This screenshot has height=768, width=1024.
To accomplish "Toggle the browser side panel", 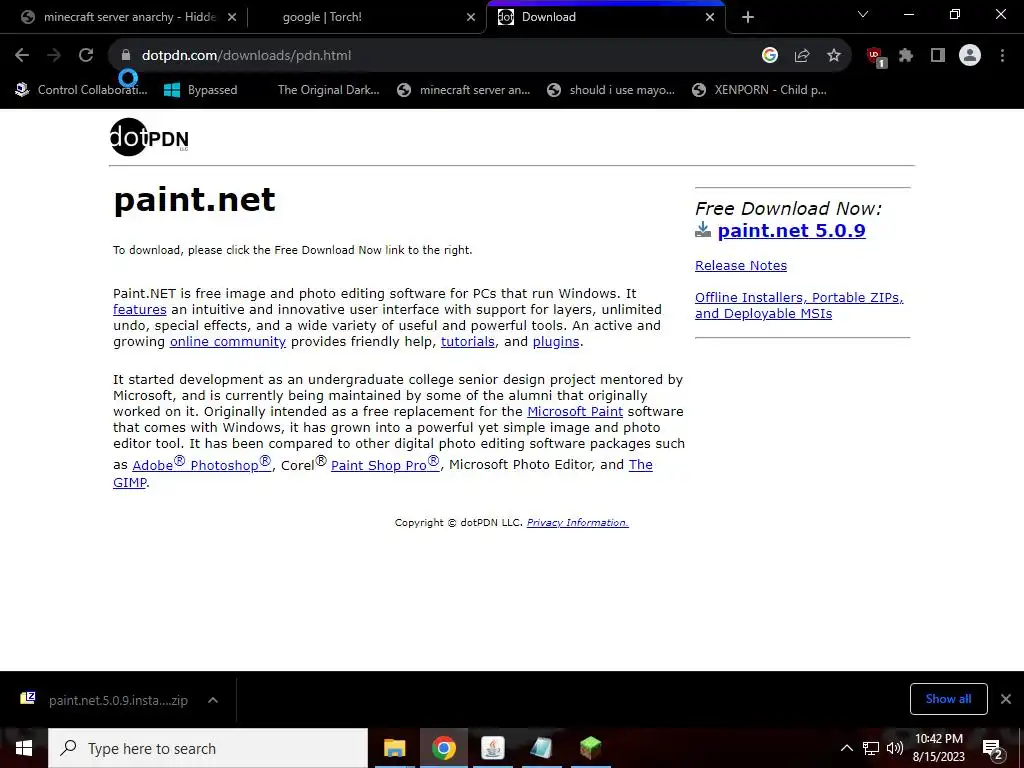I will pos(938,56).
